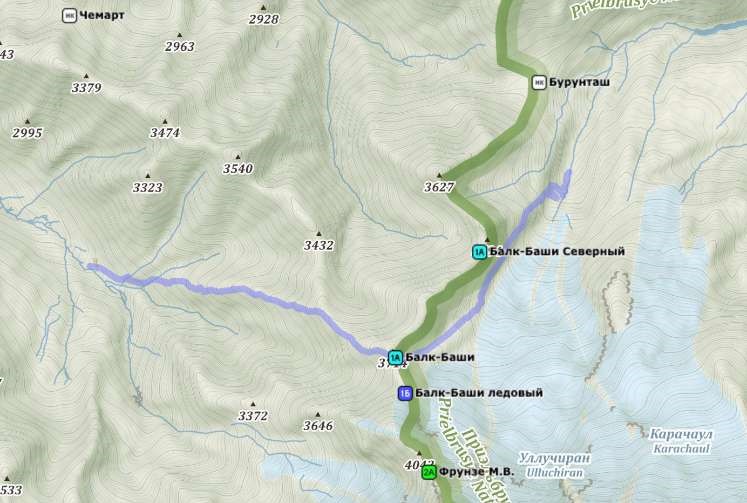Click the green 2A Фрунзе М.В. icon

coord(429,472)
